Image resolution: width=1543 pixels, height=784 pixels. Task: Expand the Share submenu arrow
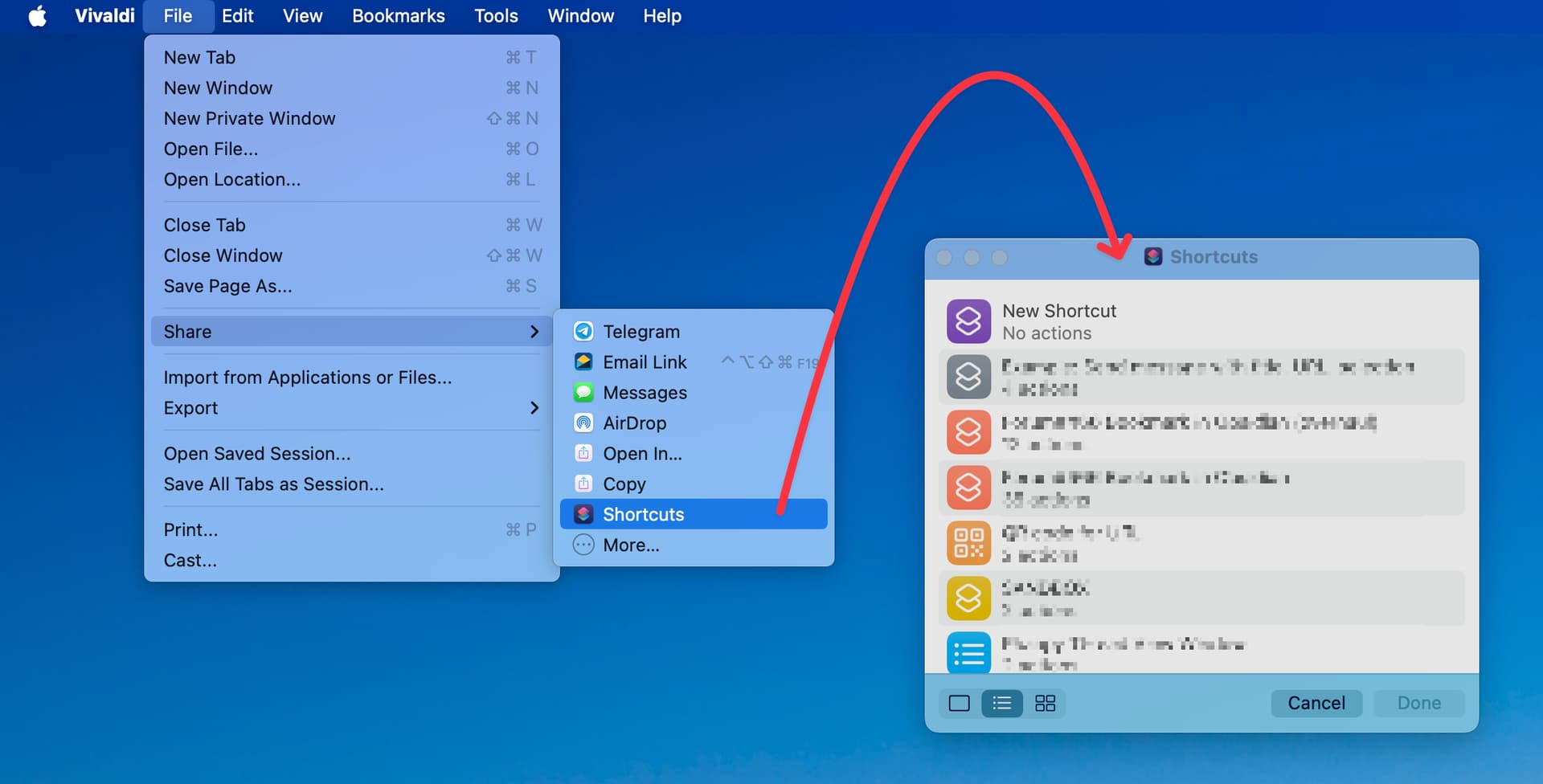pyautogui.click(x=534, y=332)
